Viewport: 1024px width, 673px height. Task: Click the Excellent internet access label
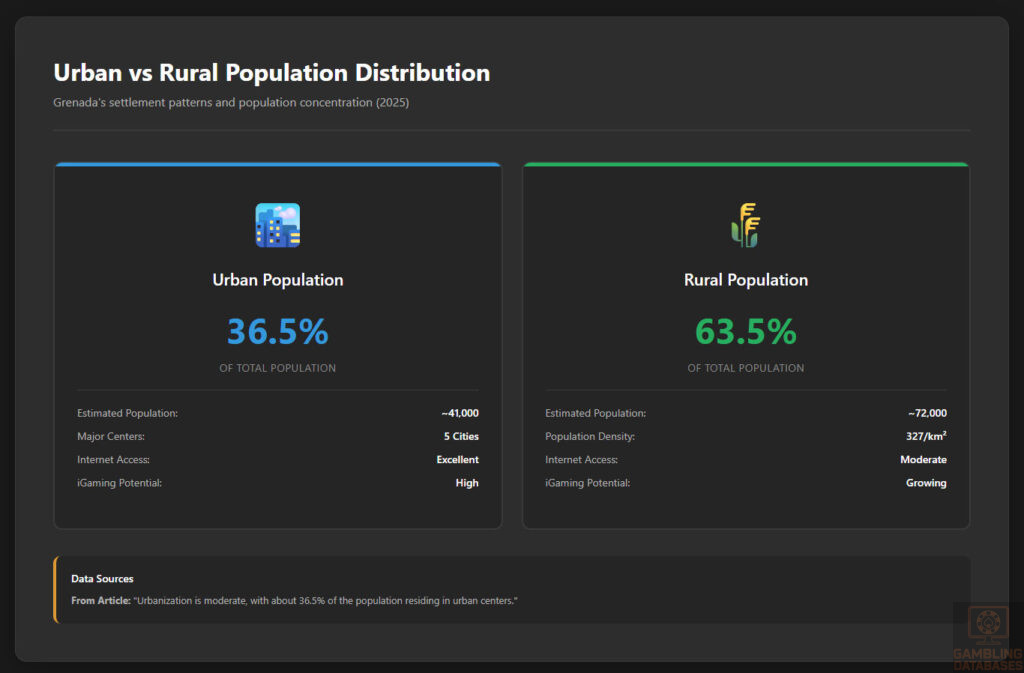point(457,459)
